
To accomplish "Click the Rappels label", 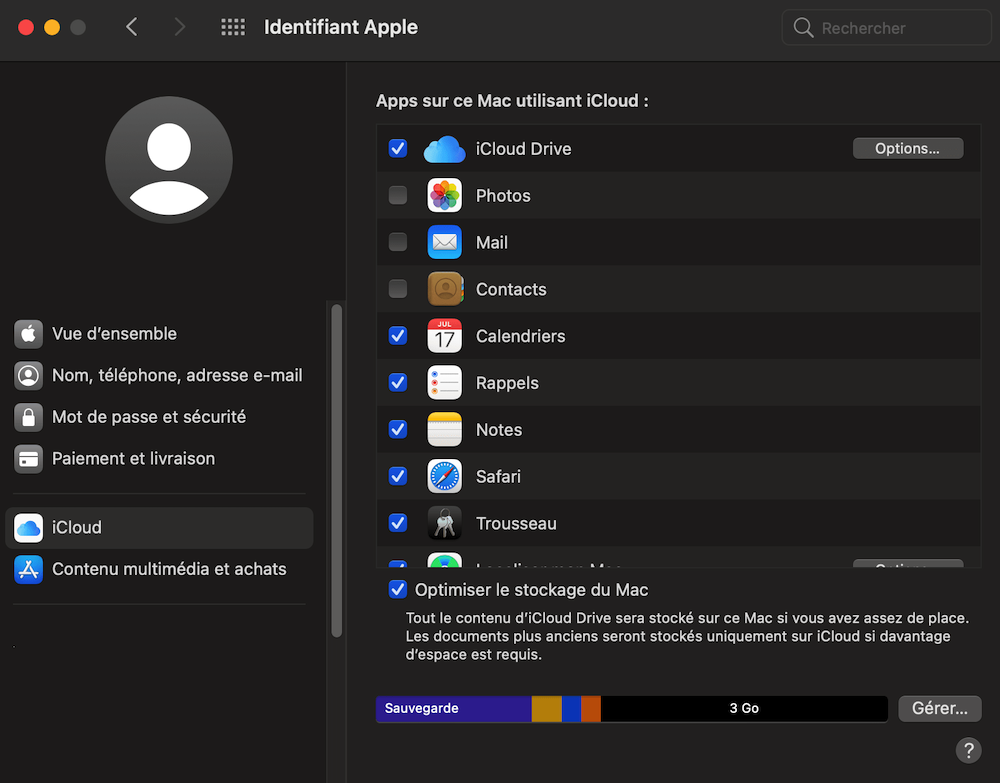I will pos(507,383).
